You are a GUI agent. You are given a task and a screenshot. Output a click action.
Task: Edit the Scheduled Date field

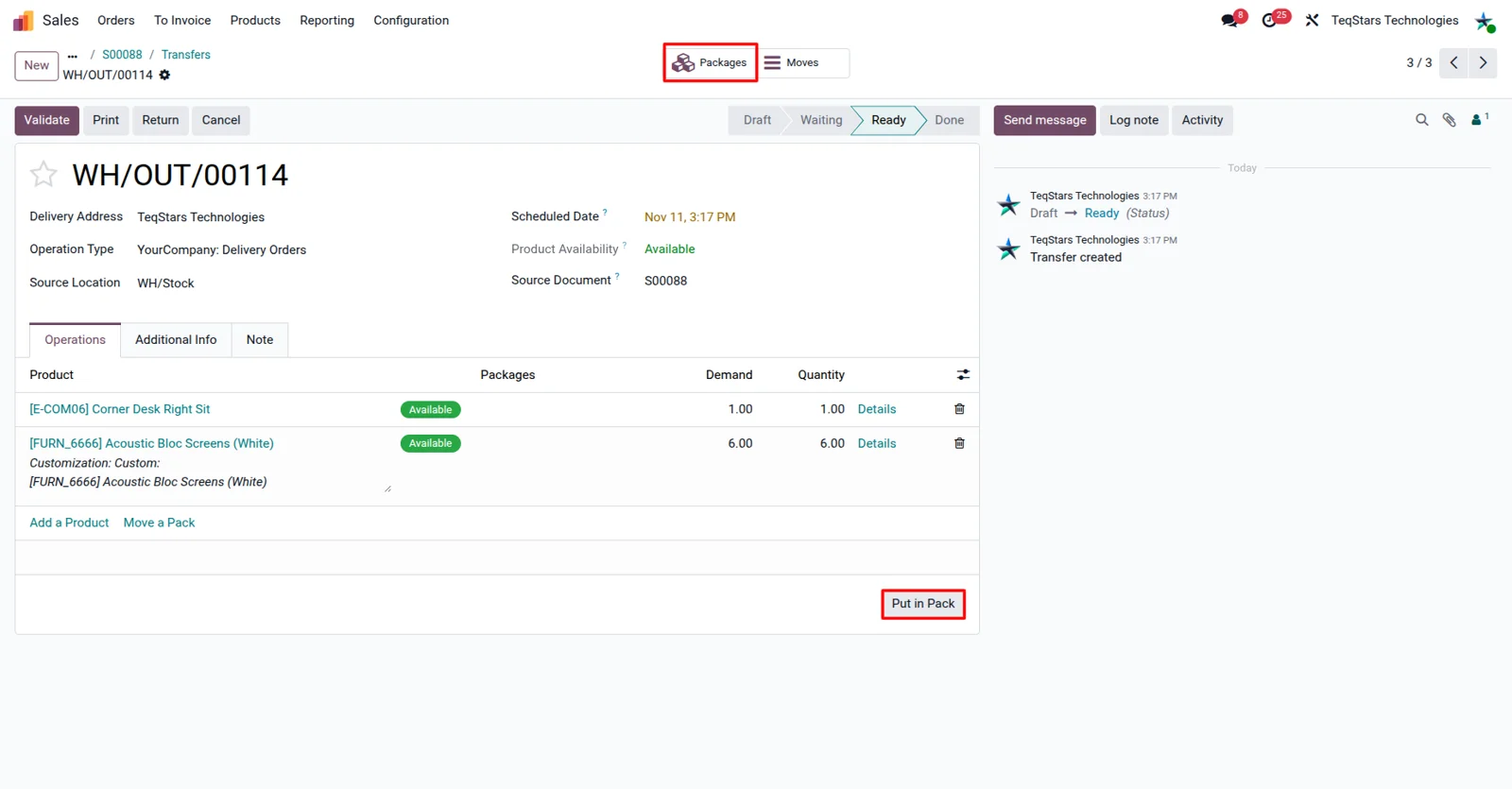pos(690,217)
